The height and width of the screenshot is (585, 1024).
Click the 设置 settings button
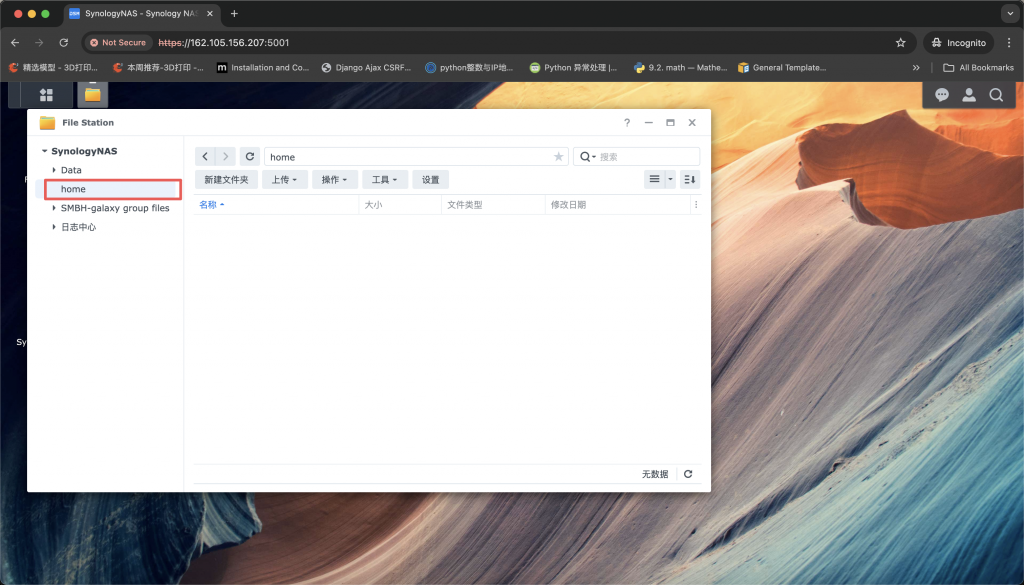tap(430, 180)
